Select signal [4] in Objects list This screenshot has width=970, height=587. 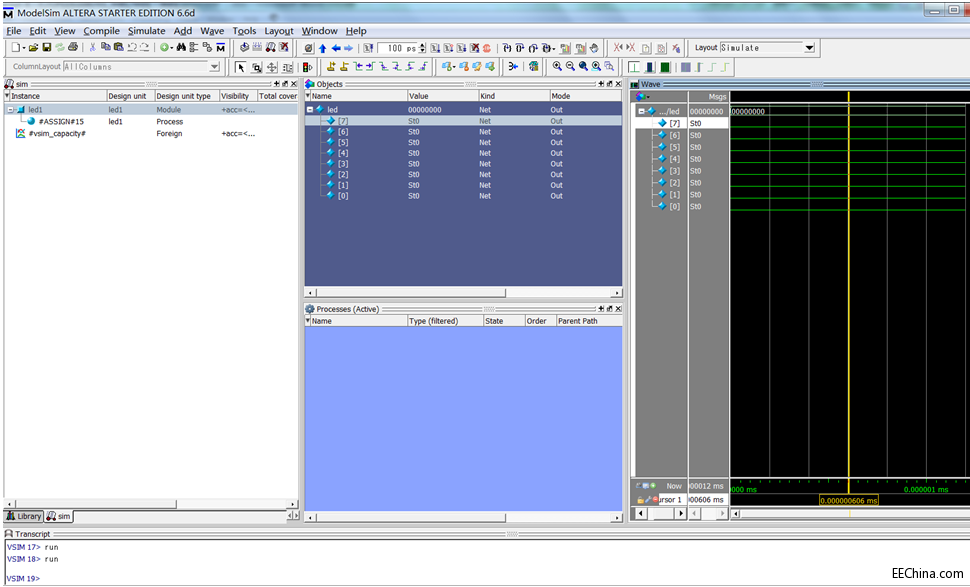coord(342,153)
